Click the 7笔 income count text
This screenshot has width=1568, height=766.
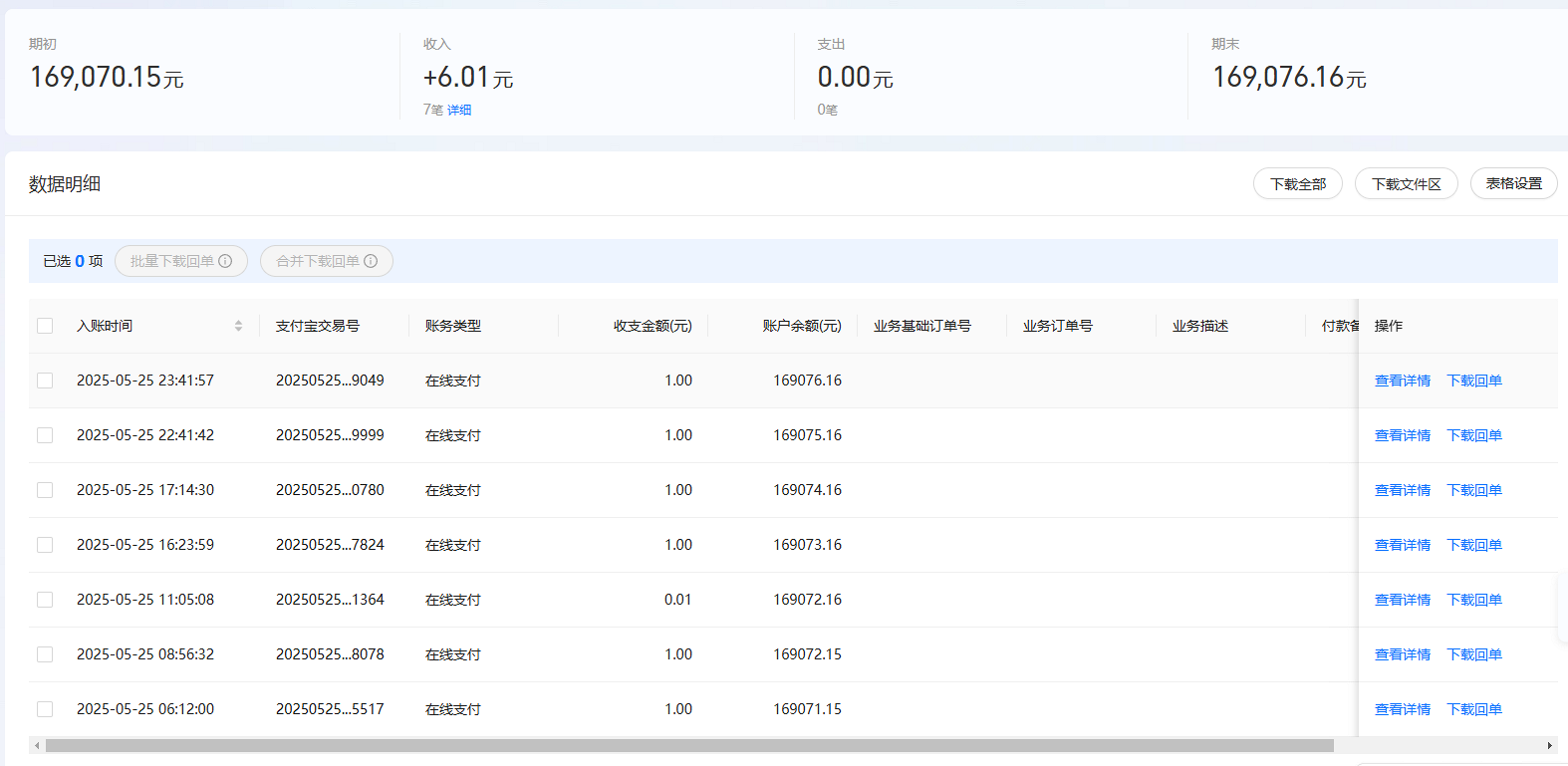tap(432, 110)
